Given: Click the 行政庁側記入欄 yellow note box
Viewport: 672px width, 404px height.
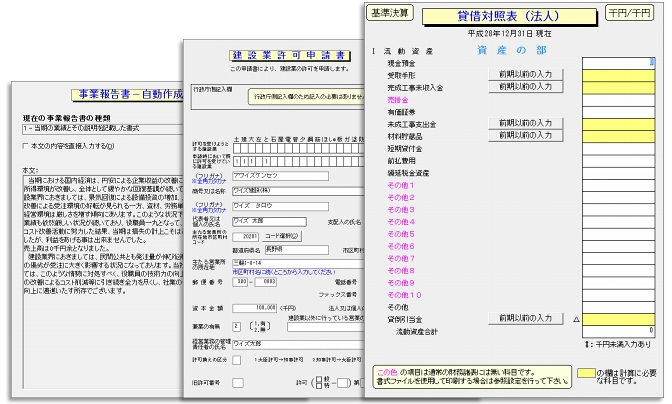Looking at the screenshot, I should pos(306,97).
